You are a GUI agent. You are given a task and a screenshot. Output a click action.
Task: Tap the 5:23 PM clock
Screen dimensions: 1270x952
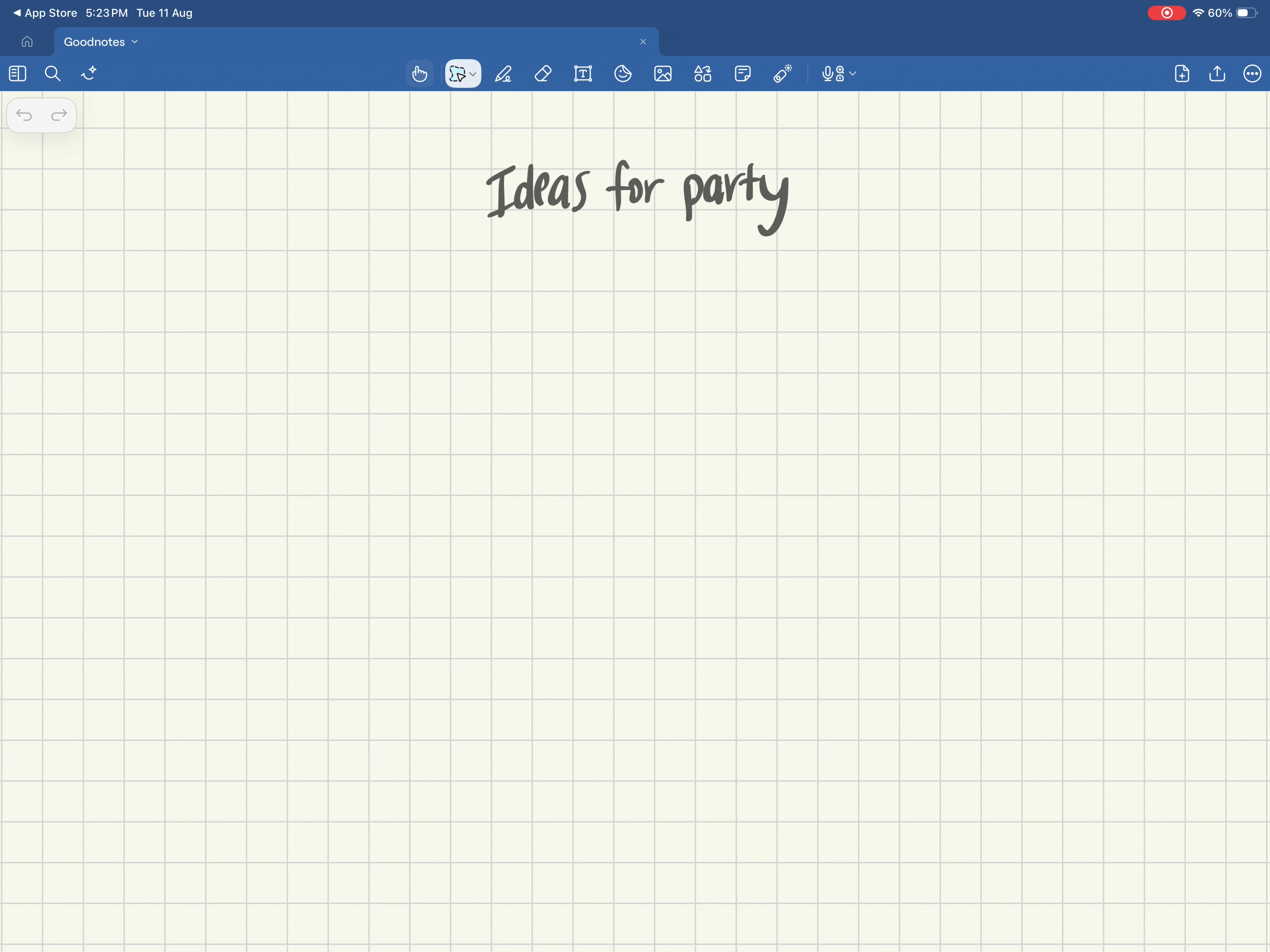(107, 13)
